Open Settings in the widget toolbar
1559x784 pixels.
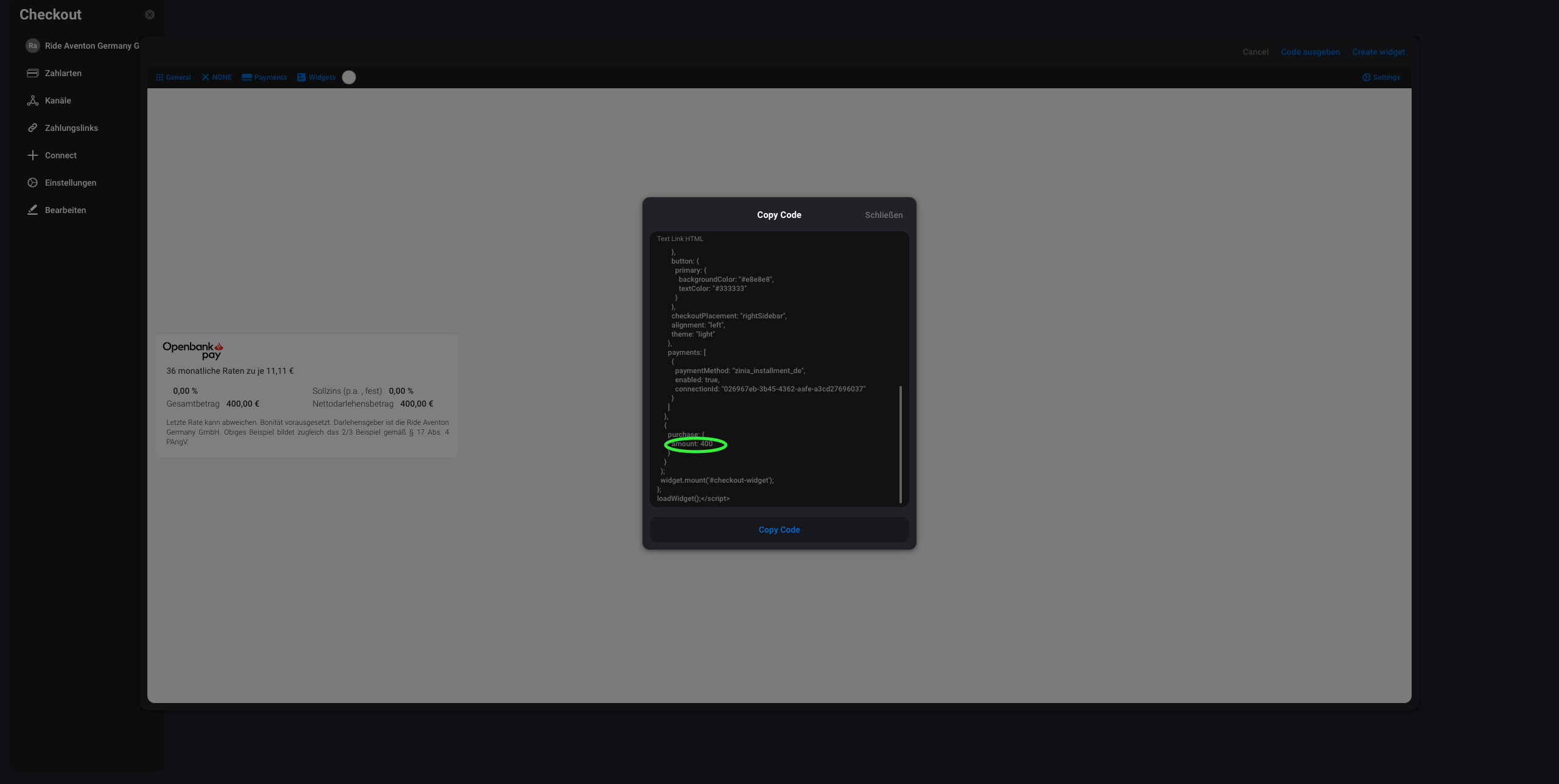point(1381,77)
